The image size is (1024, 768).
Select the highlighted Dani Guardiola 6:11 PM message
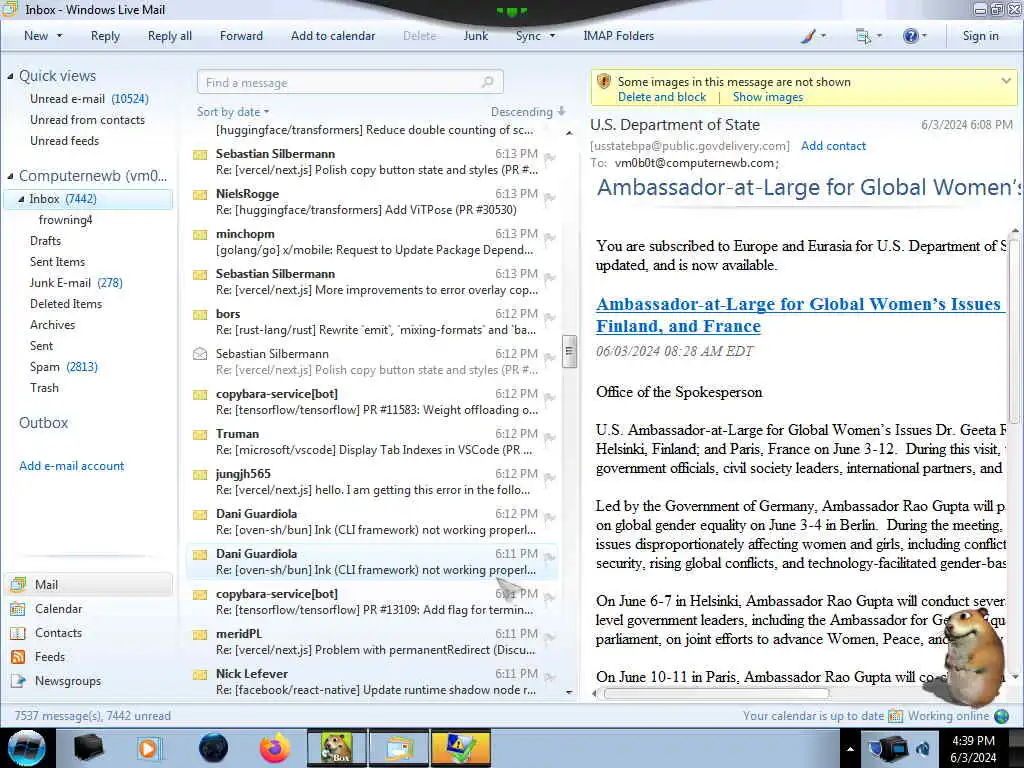click(372, 562)
